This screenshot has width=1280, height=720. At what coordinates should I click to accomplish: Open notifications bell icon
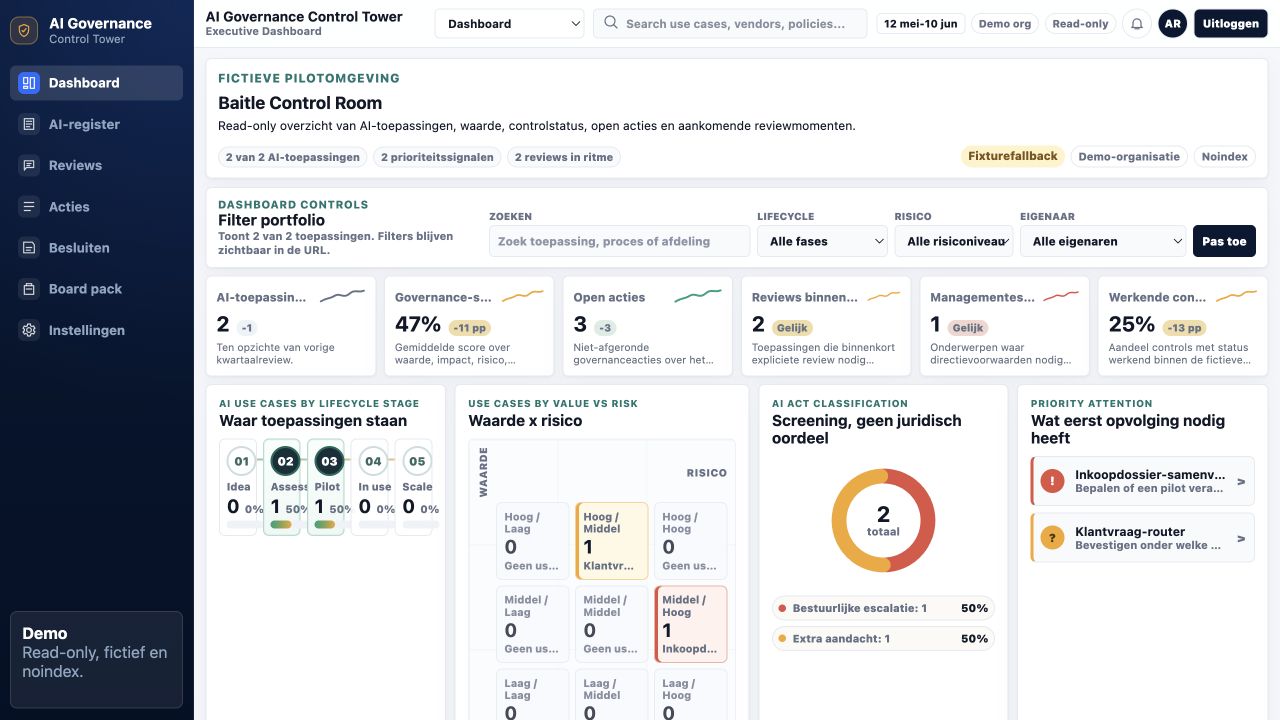1136,24
